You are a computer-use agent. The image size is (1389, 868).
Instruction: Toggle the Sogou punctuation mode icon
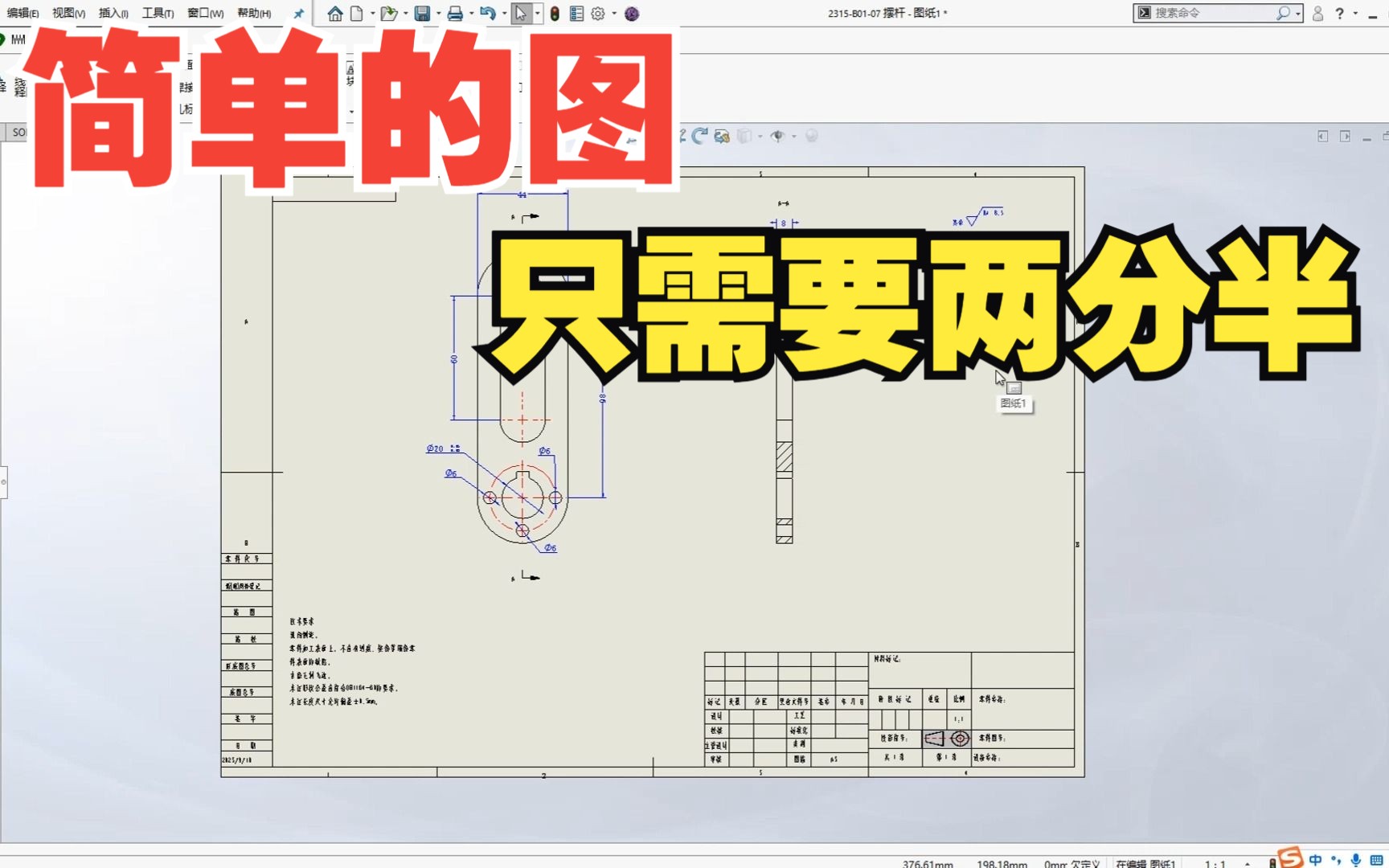coord(1336,860)
